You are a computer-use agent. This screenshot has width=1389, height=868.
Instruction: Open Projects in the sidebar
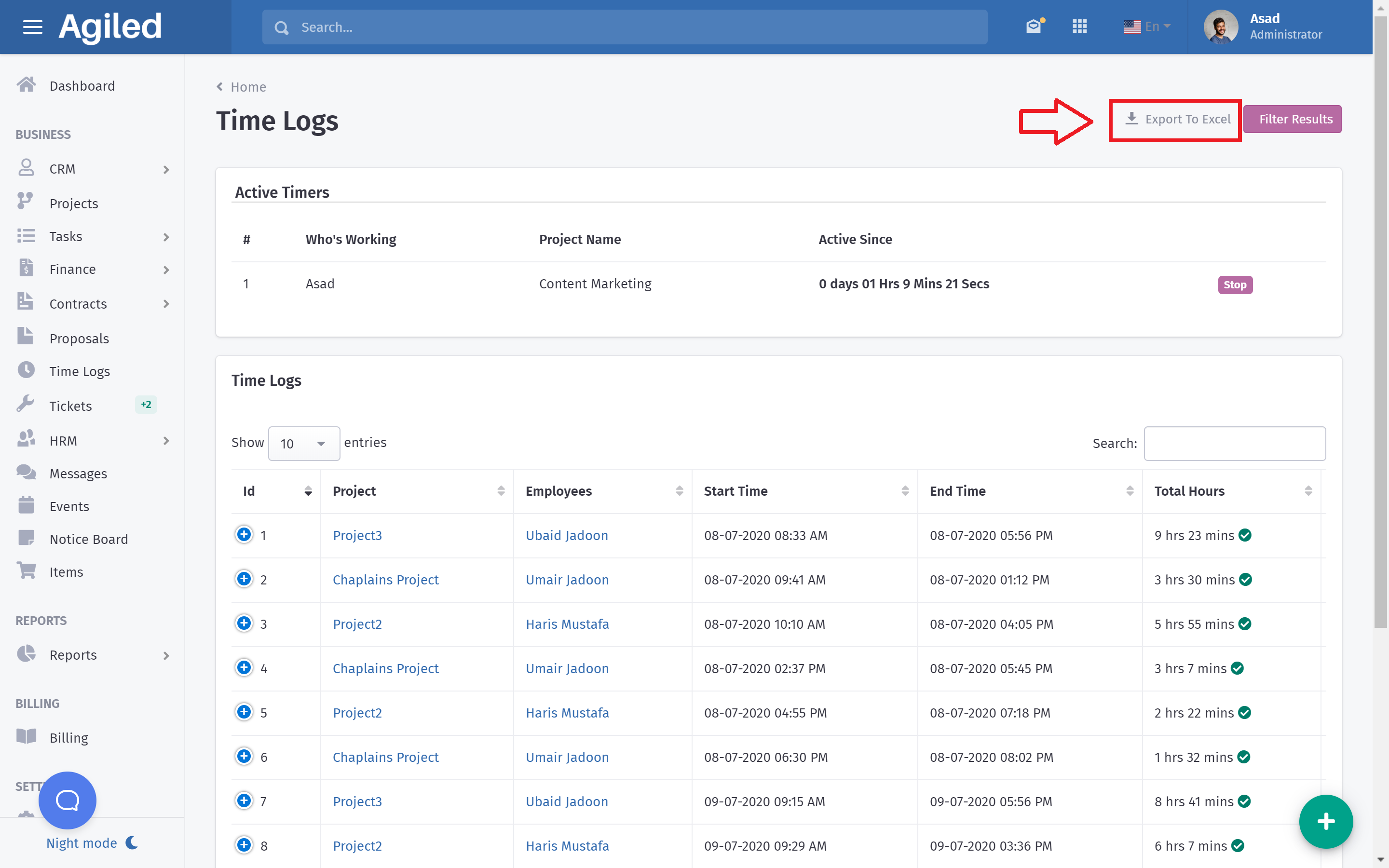73,203
